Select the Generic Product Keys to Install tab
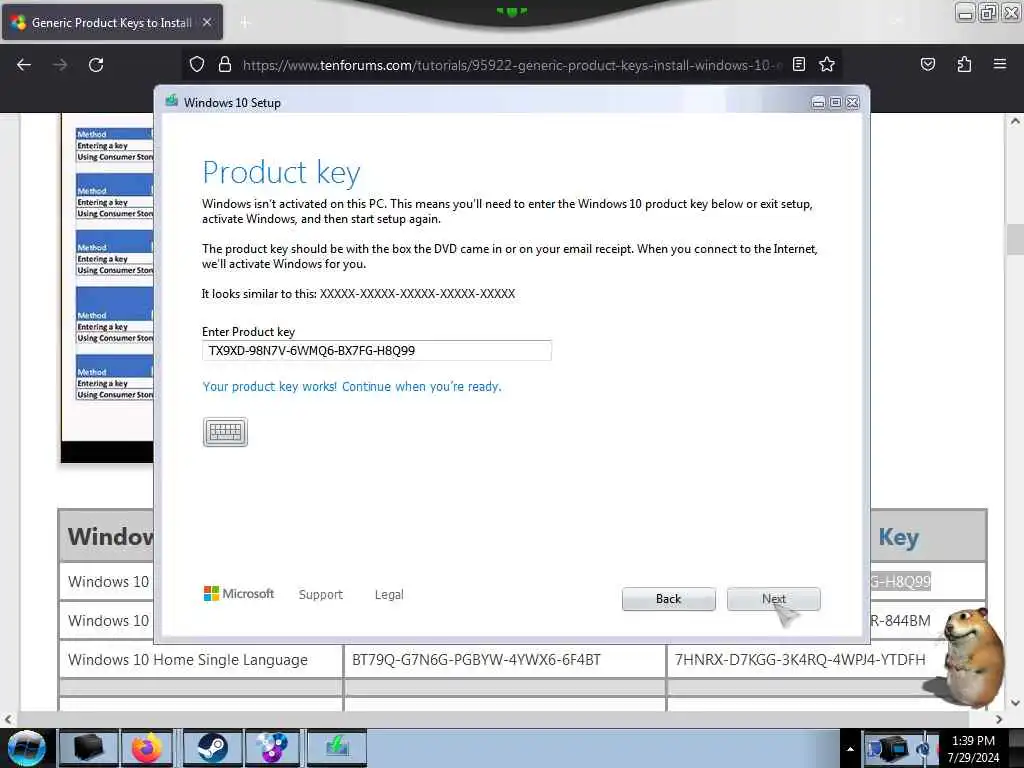The width and height of the screenshot is (1024, 768). coord(112,22)
